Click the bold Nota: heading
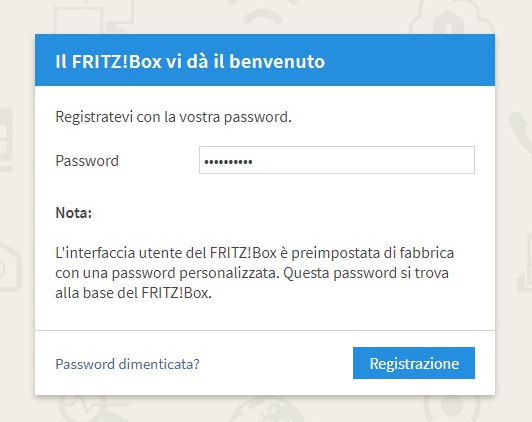Viewport: 532px width, 422px height. [x=73, y=213]
